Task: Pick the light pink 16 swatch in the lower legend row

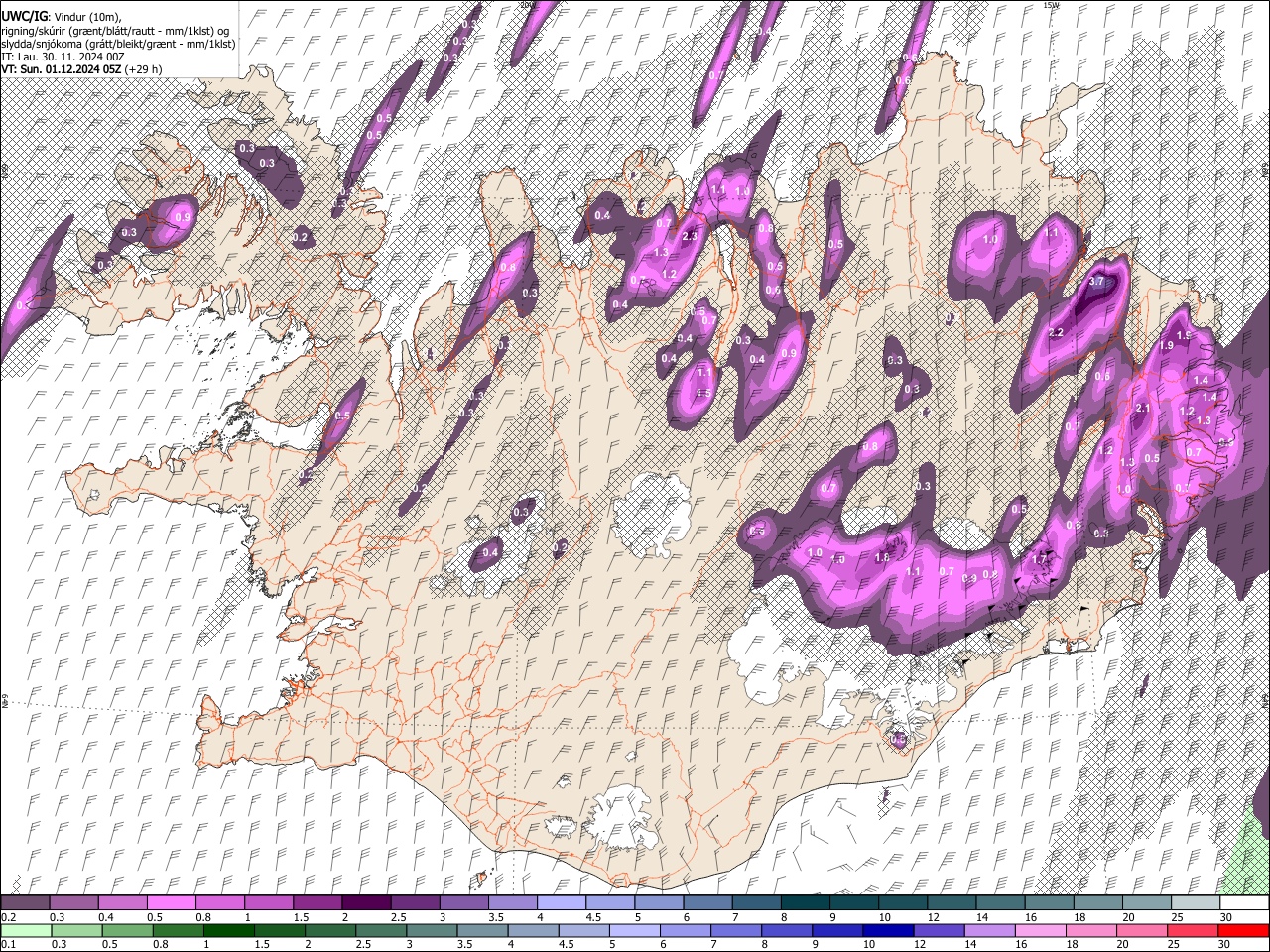Action: point(1039,930)
